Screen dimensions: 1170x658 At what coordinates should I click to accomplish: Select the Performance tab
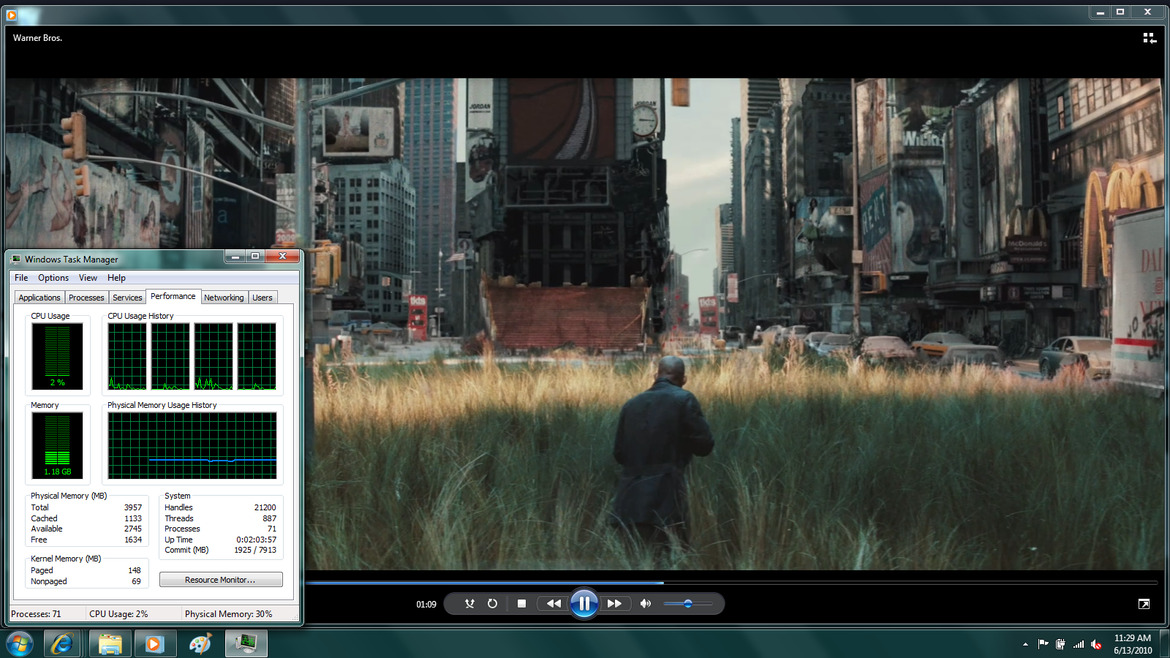click(173, 296)
